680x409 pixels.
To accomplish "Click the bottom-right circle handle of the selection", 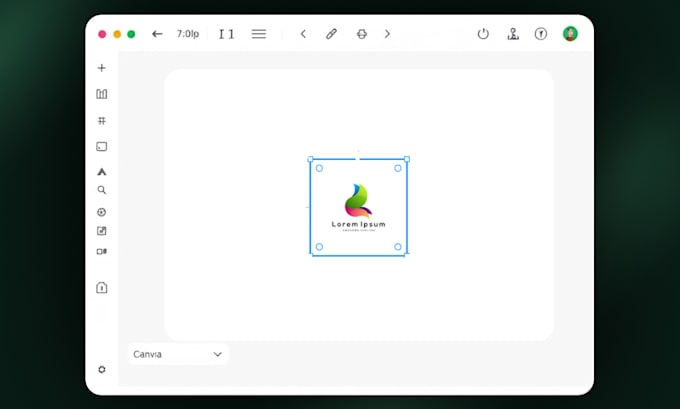I will 398,247.
